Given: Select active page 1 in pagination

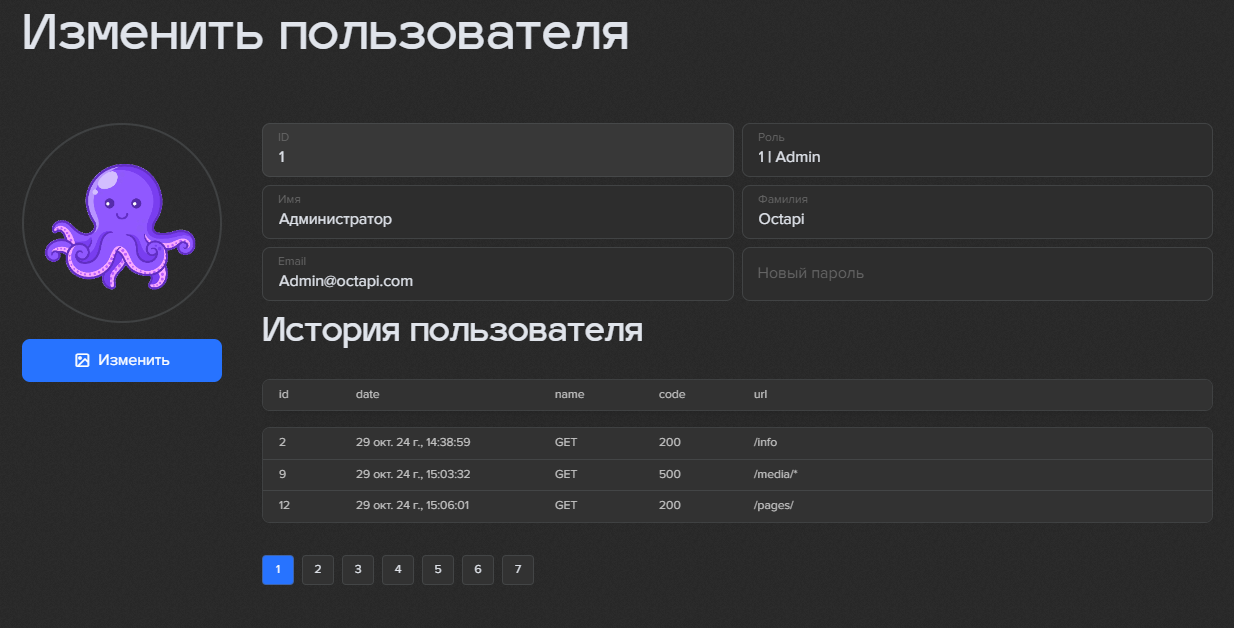Looking at the screenshot, I should (x=278, y=570).
